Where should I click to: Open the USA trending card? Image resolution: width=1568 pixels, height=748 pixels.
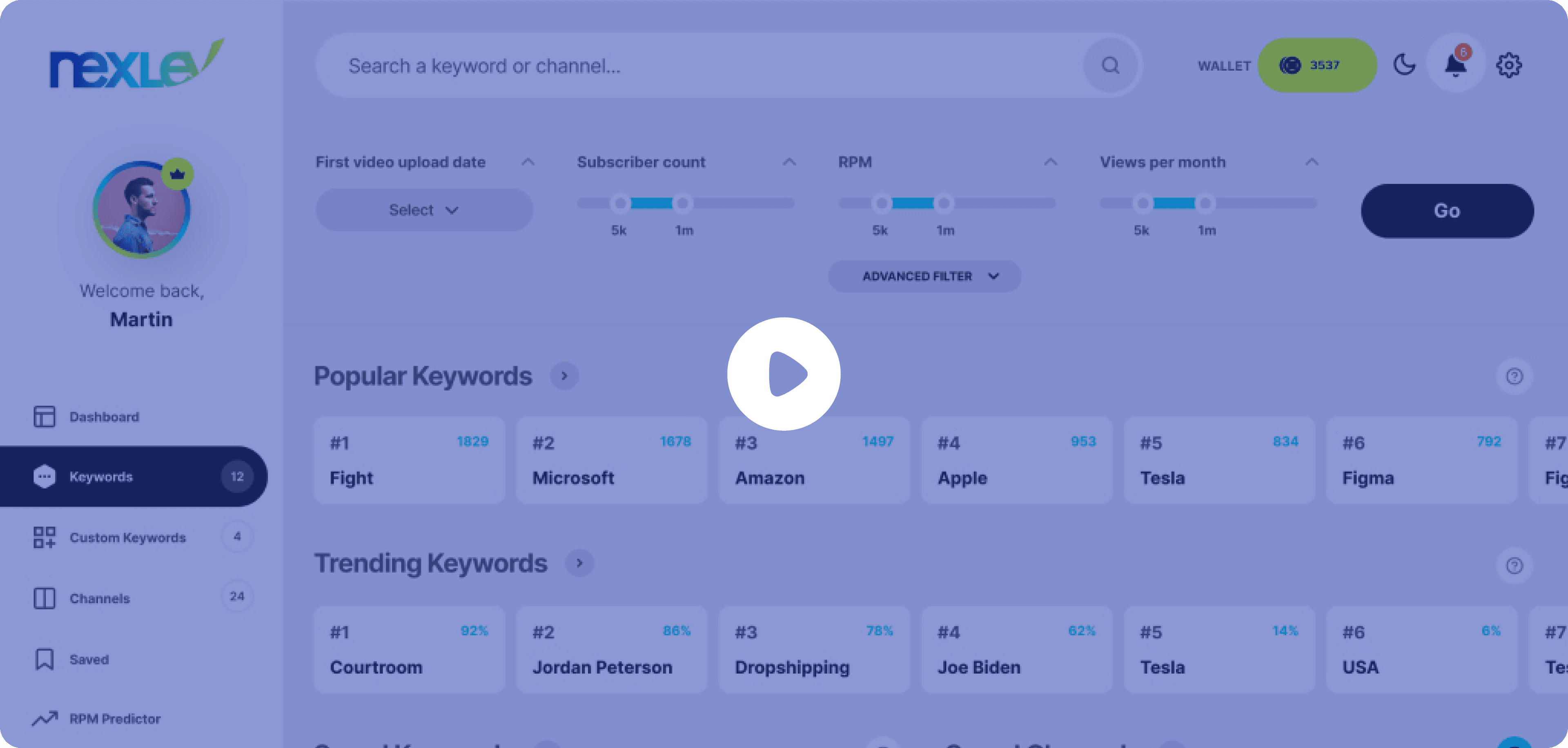(1421, 650)
